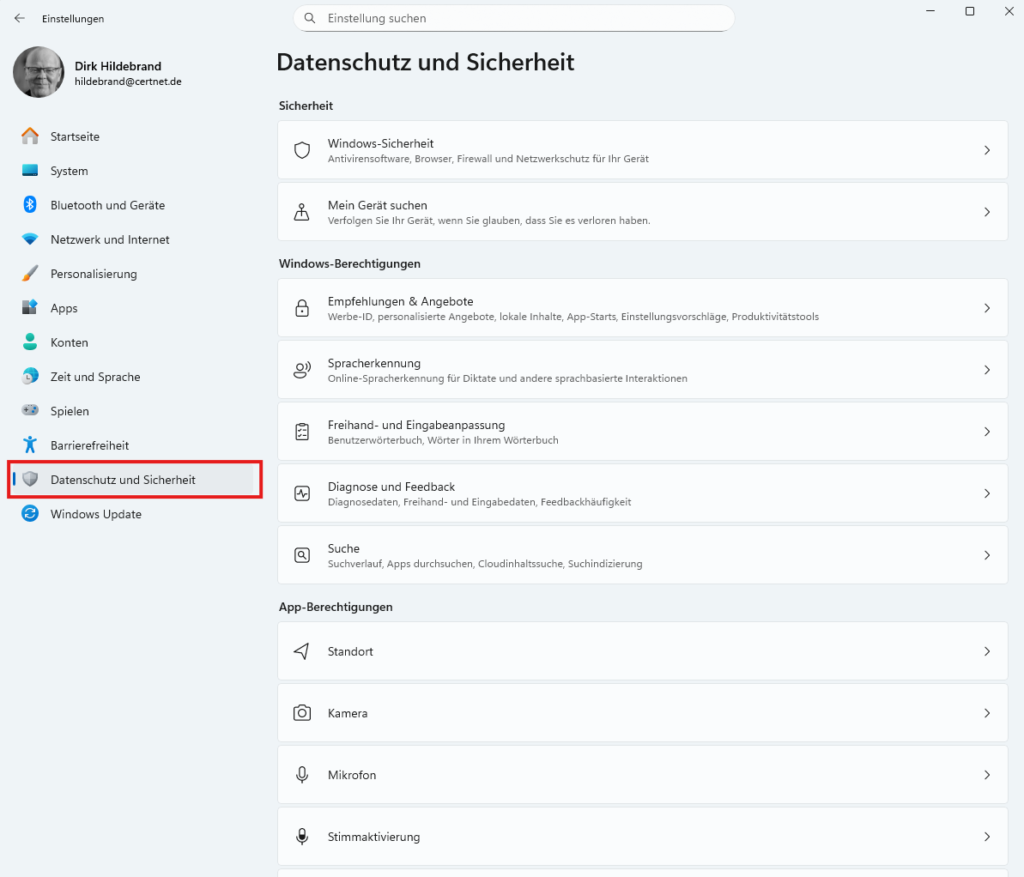The height and width of the screenshot is (877, 1024).
Task: Click the Standort arrow icon
Action: 302,651
